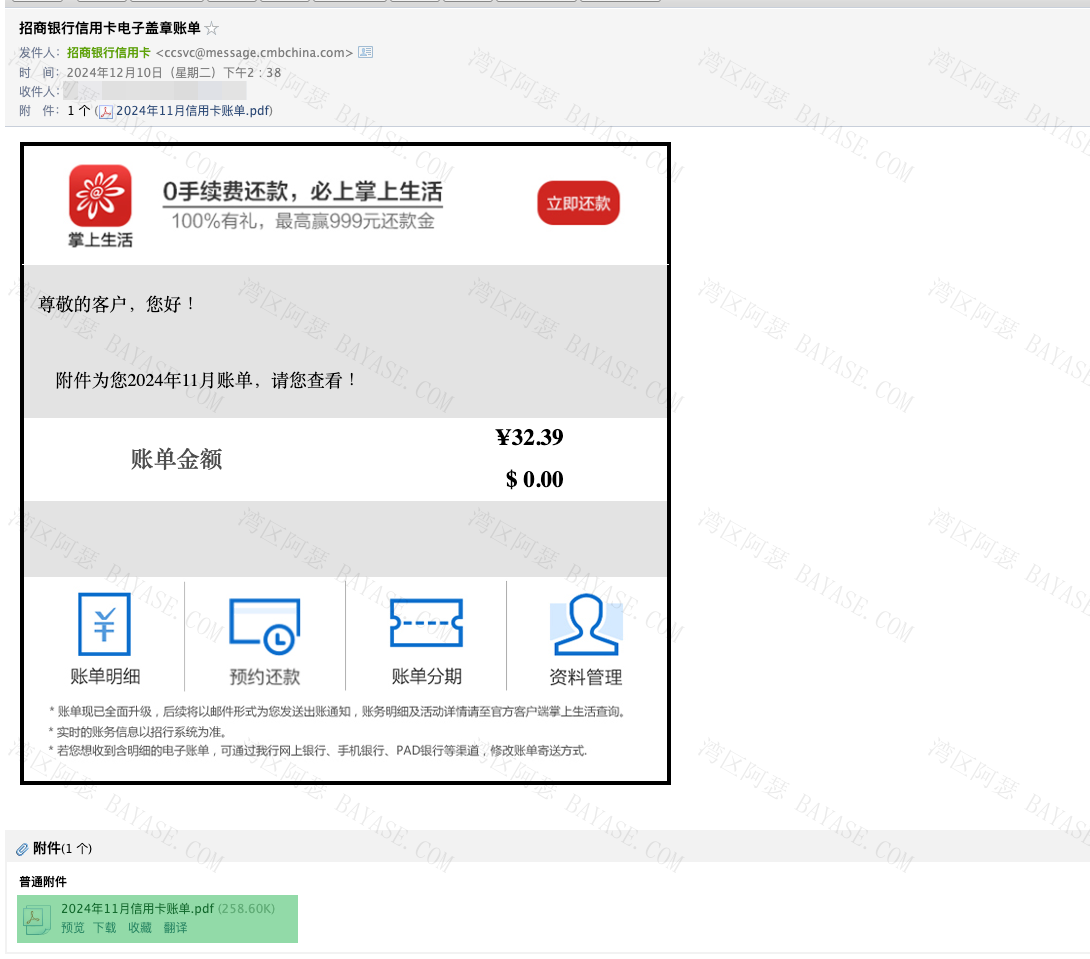Click sender name 招商银行信用卡
This screenshot has height=959, width=1090.
coord(108,53)
